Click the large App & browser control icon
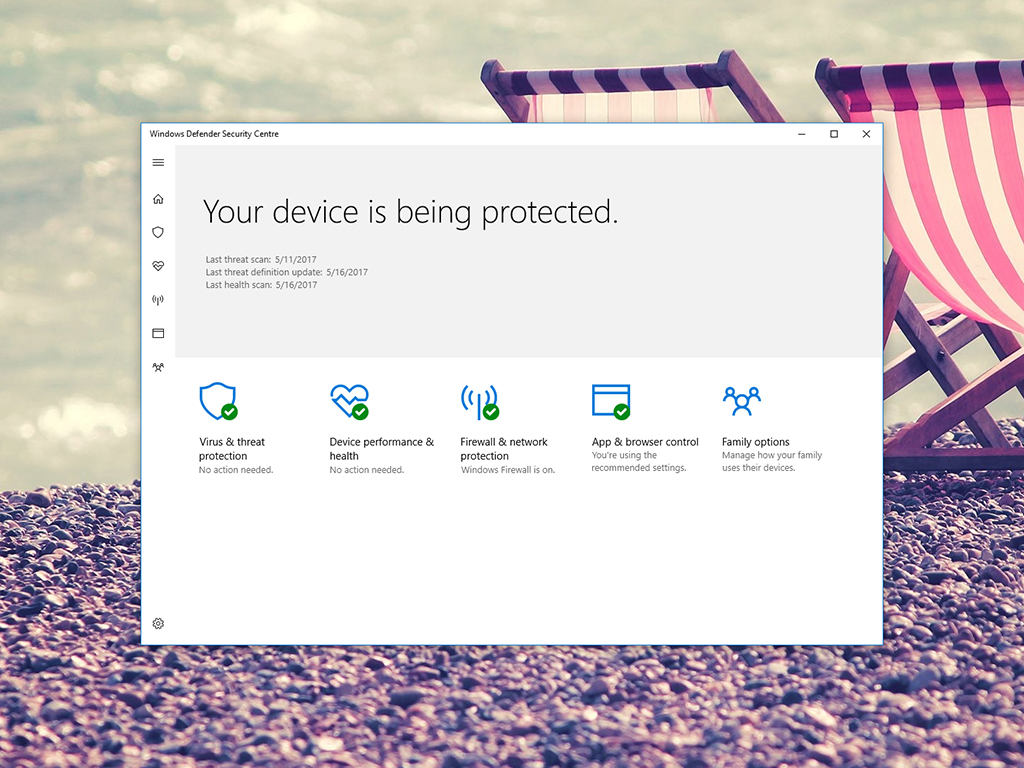 [x=610, y=401]
